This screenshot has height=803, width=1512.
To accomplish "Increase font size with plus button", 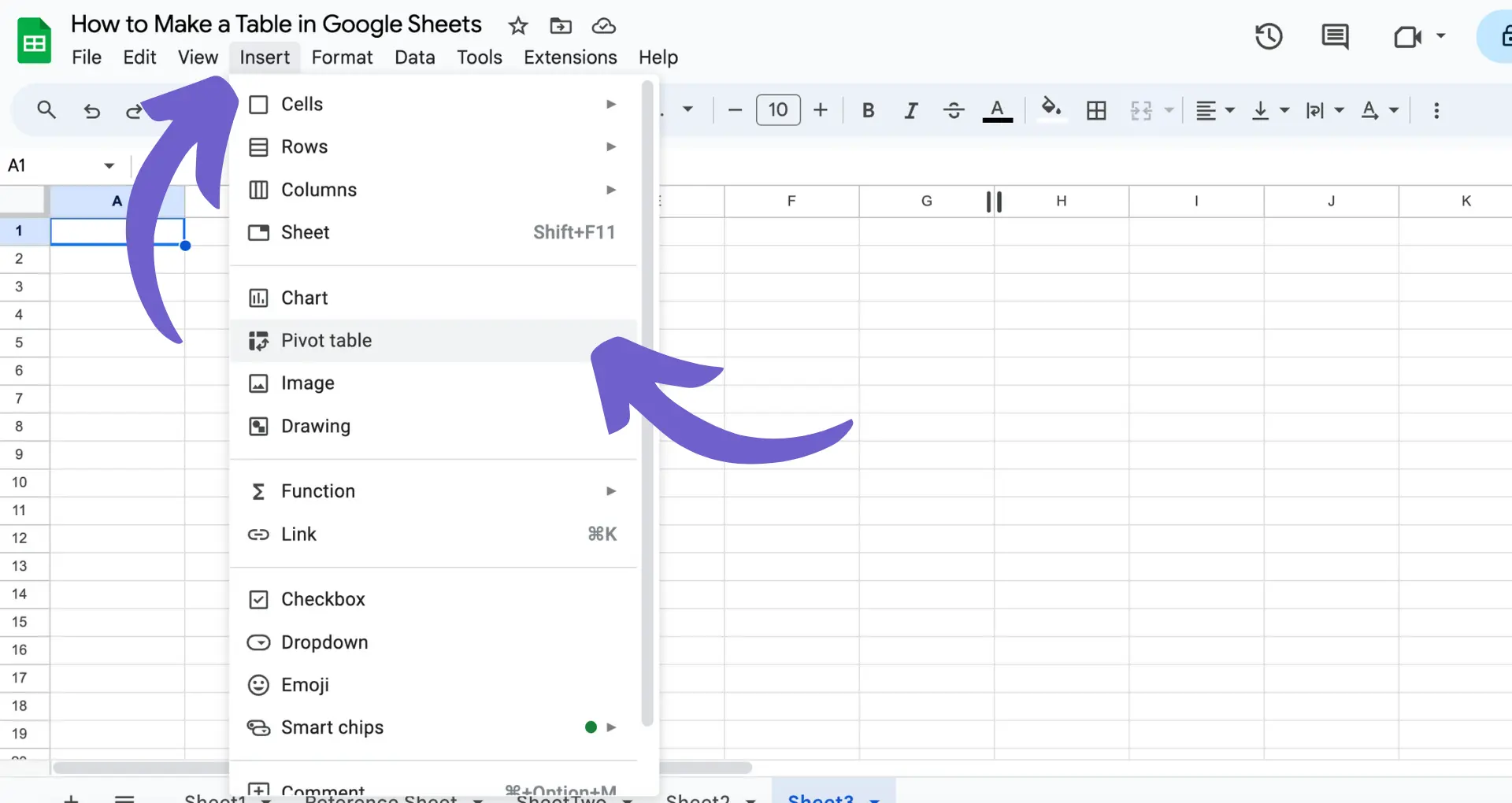I will pos(821,110).
